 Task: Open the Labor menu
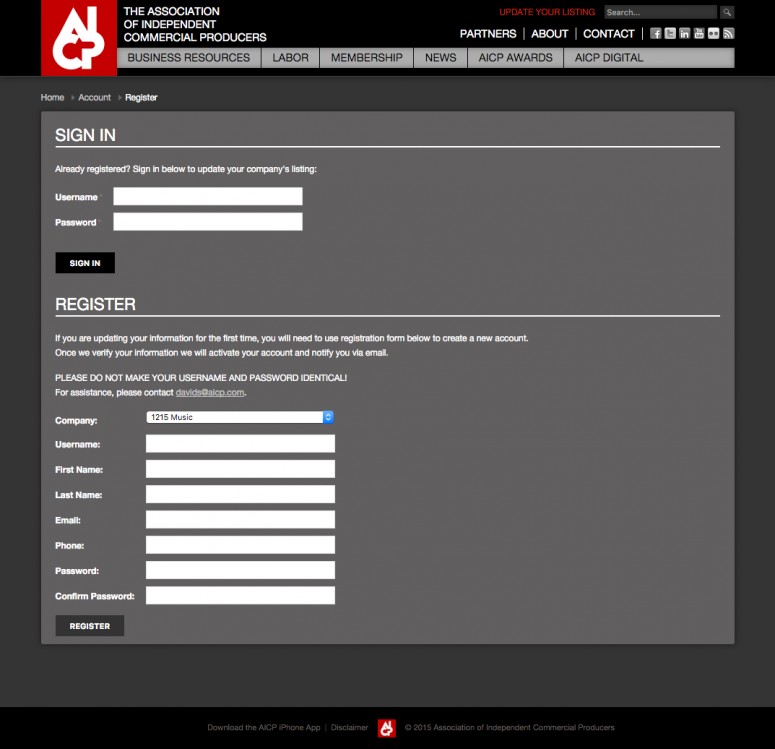click(291, 58)
